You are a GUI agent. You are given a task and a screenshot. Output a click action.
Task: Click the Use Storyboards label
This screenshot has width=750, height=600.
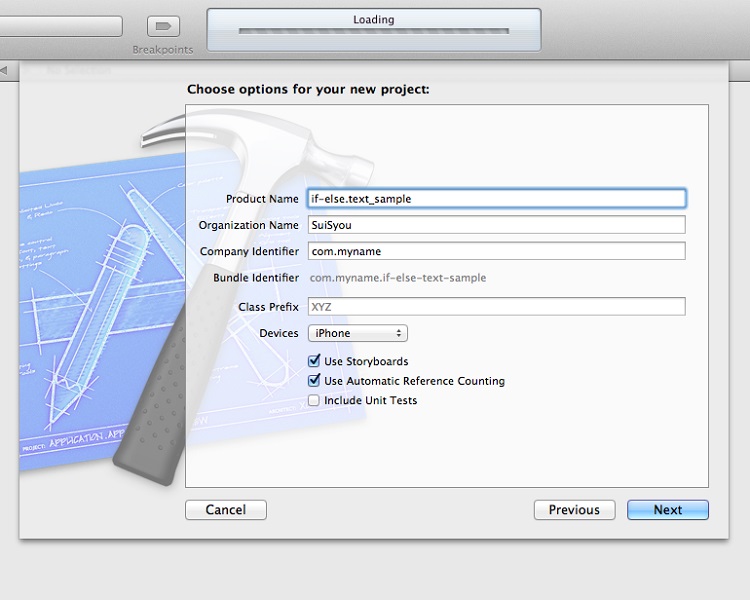[x=366, y=361]
